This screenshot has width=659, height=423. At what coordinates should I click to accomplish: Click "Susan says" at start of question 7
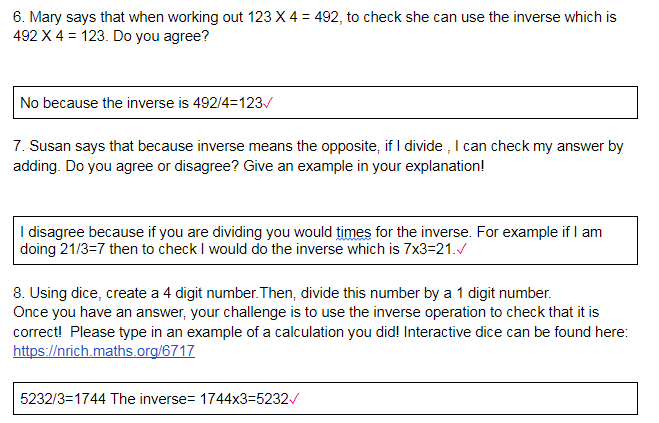[x=64, y=146]
